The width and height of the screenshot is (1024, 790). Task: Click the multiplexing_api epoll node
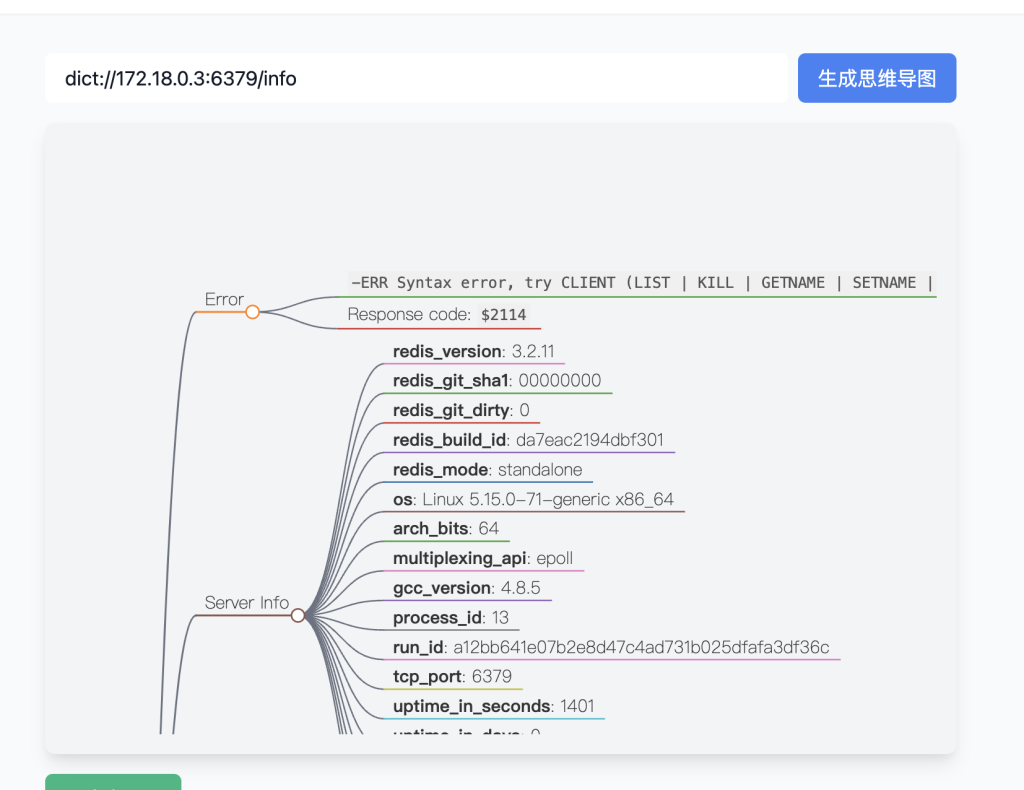click(x=483, y=558)
